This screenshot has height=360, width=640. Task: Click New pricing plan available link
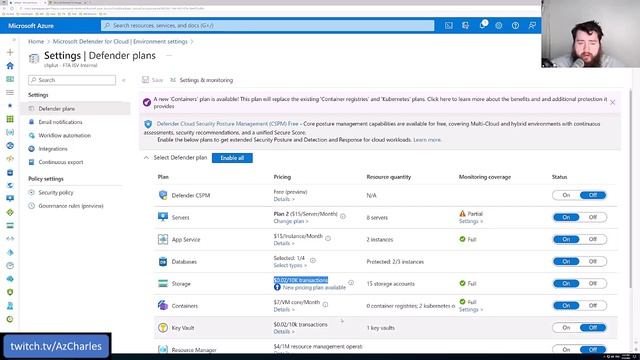pyautogui.click(x=314, y=287)
